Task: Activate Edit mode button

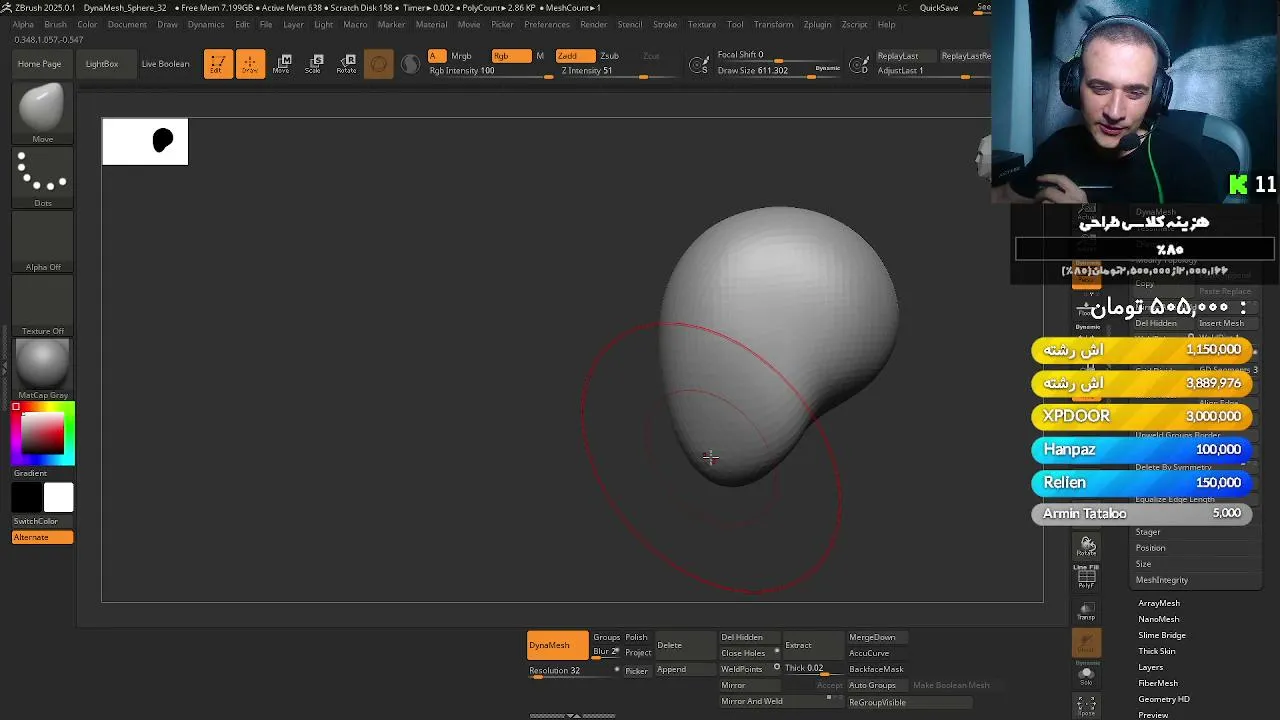Action: (x=218, y=64)
